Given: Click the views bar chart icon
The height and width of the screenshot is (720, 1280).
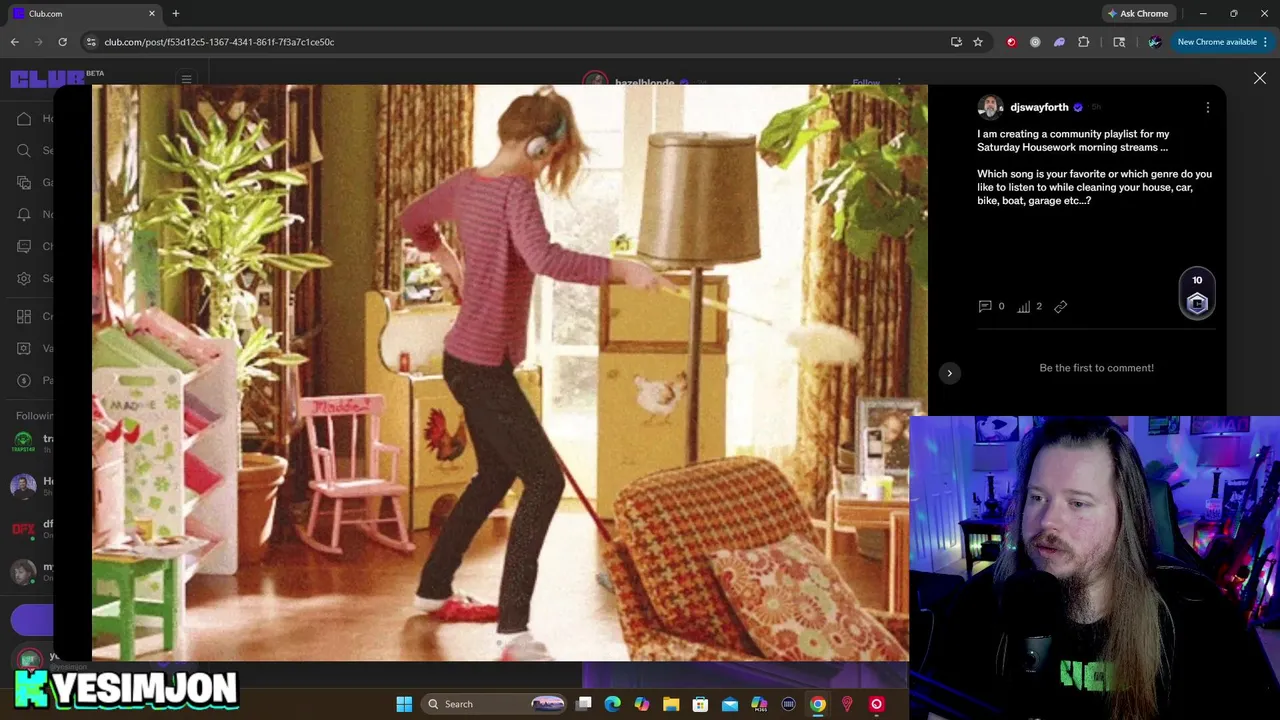Looking at the screenshot, I should click(1023, 306).
